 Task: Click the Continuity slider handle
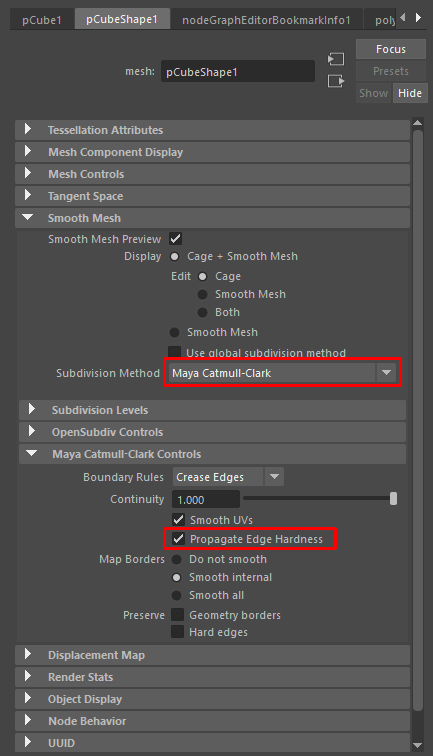pyautogui.click(x=393, y=499)
